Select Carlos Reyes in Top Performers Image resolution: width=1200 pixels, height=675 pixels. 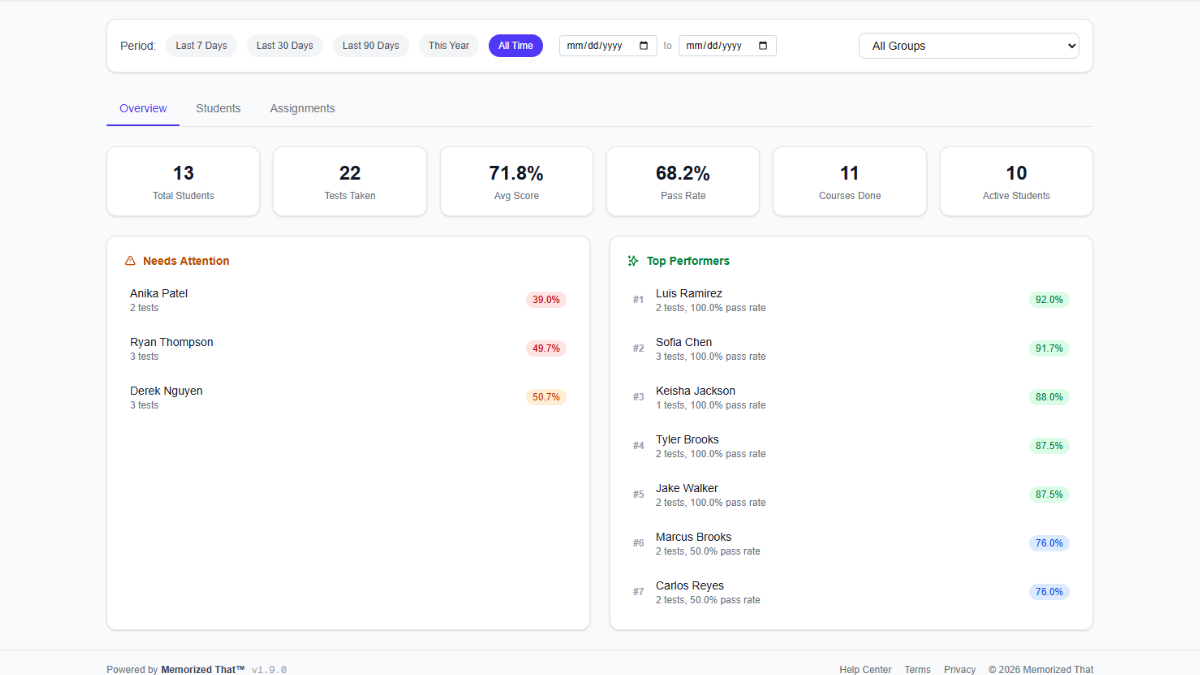coord(851,592)
